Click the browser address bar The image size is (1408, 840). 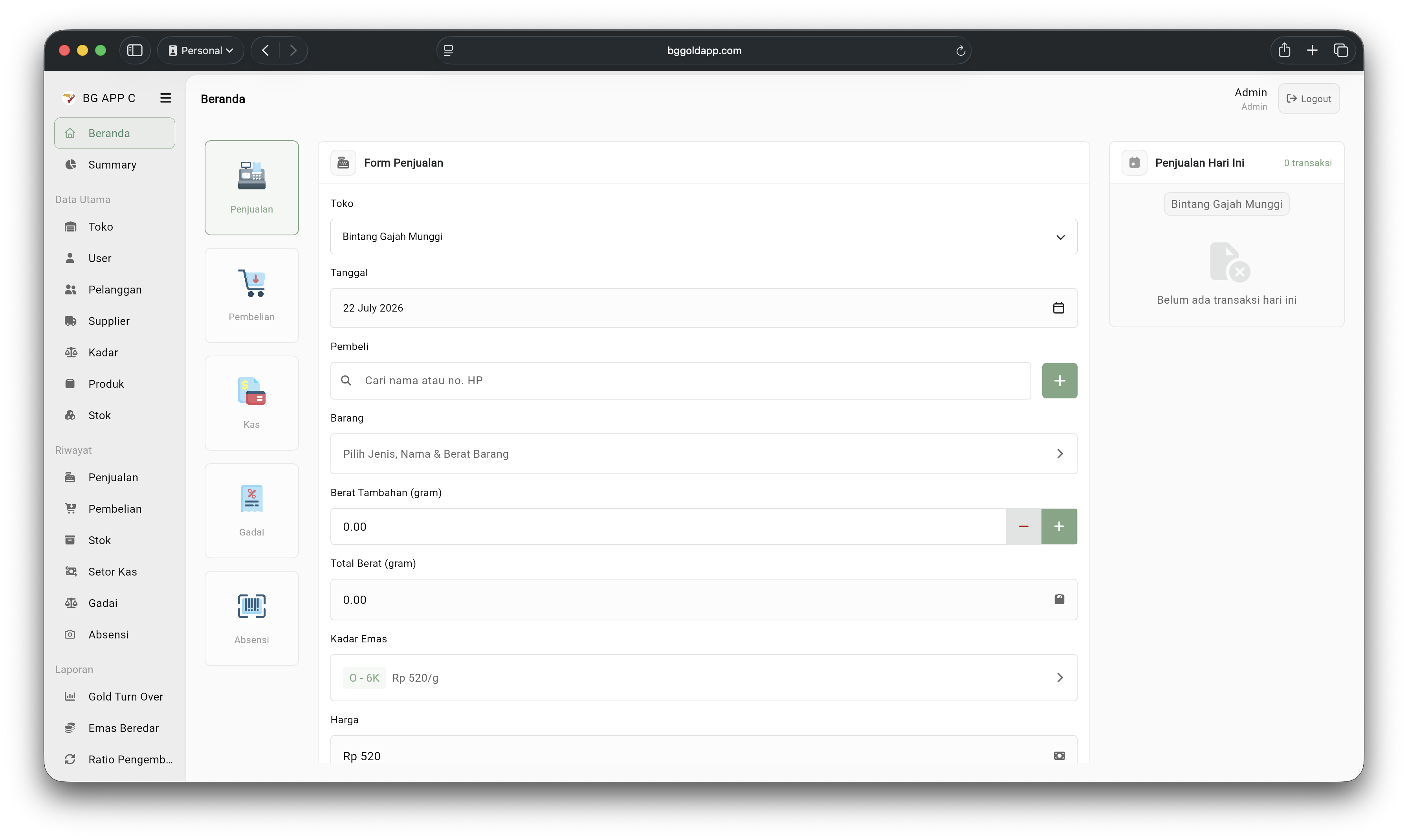coord(704,50)
